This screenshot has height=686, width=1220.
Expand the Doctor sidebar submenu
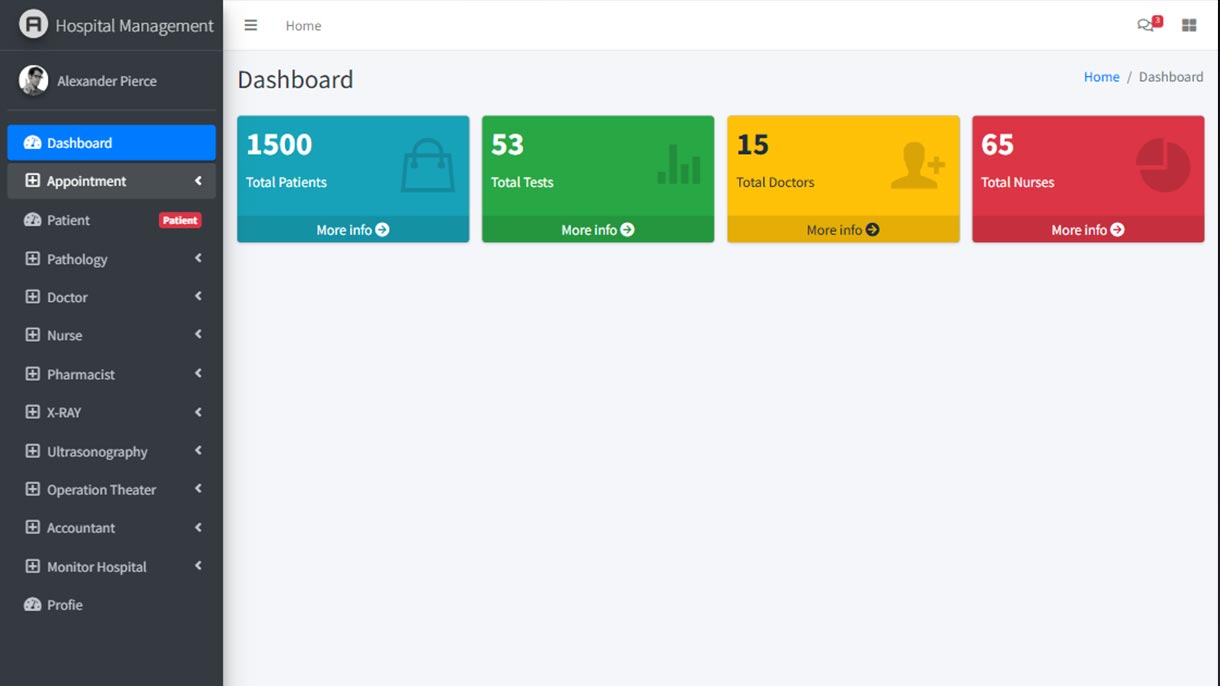(198, 297)
